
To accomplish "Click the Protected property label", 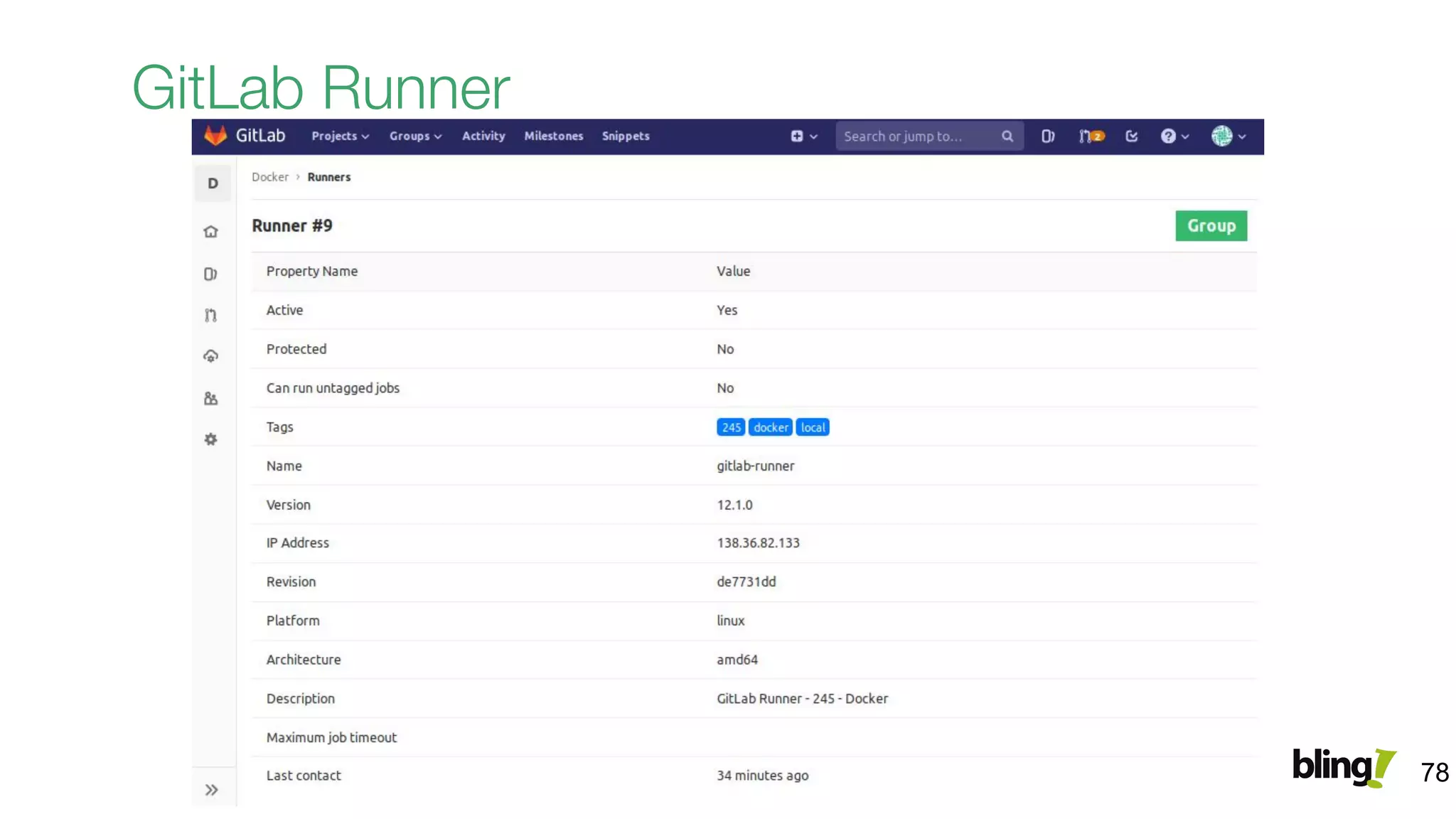I will click(296, 349).
